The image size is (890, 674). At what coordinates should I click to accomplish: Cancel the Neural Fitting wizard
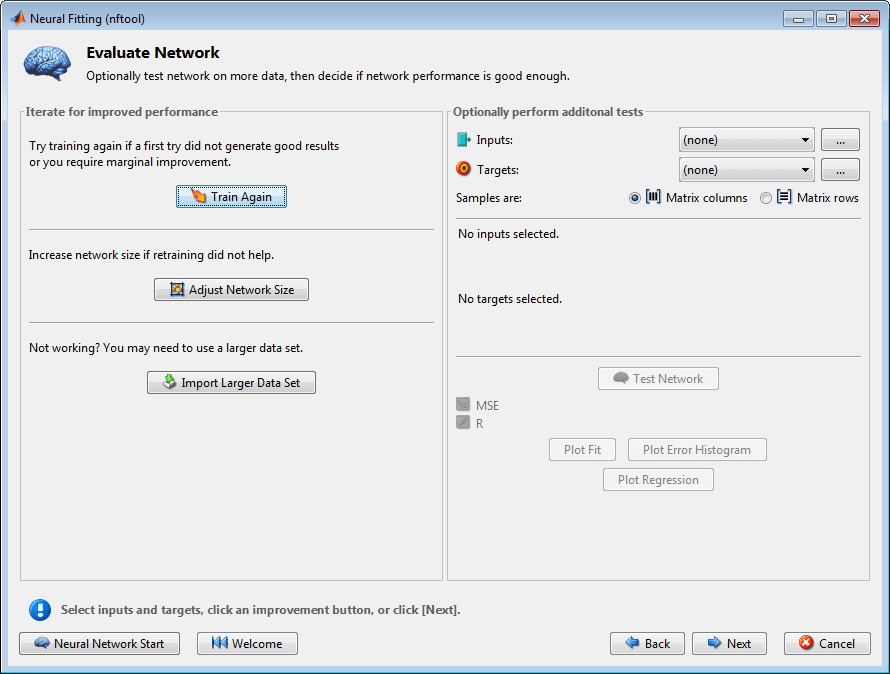coord(827,643)
